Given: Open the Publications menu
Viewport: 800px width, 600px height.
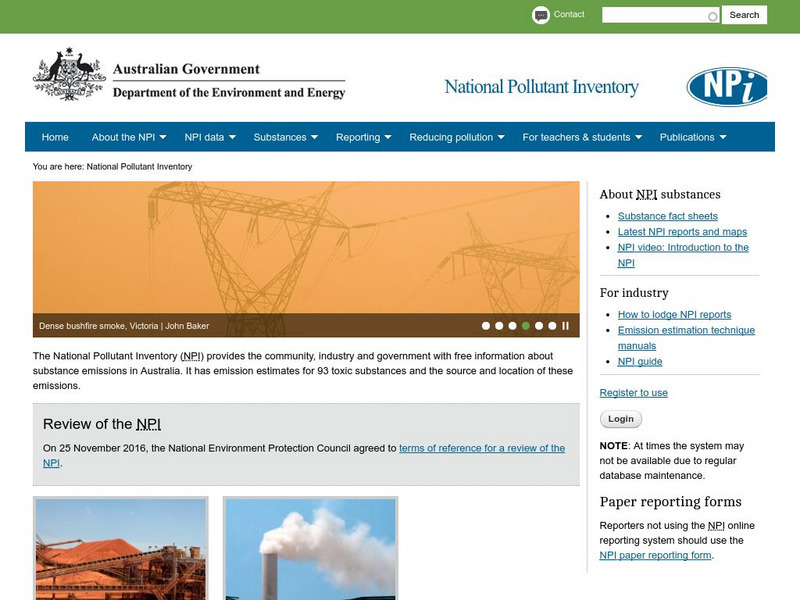Looking at the screenshot, I should pos(687,137).
